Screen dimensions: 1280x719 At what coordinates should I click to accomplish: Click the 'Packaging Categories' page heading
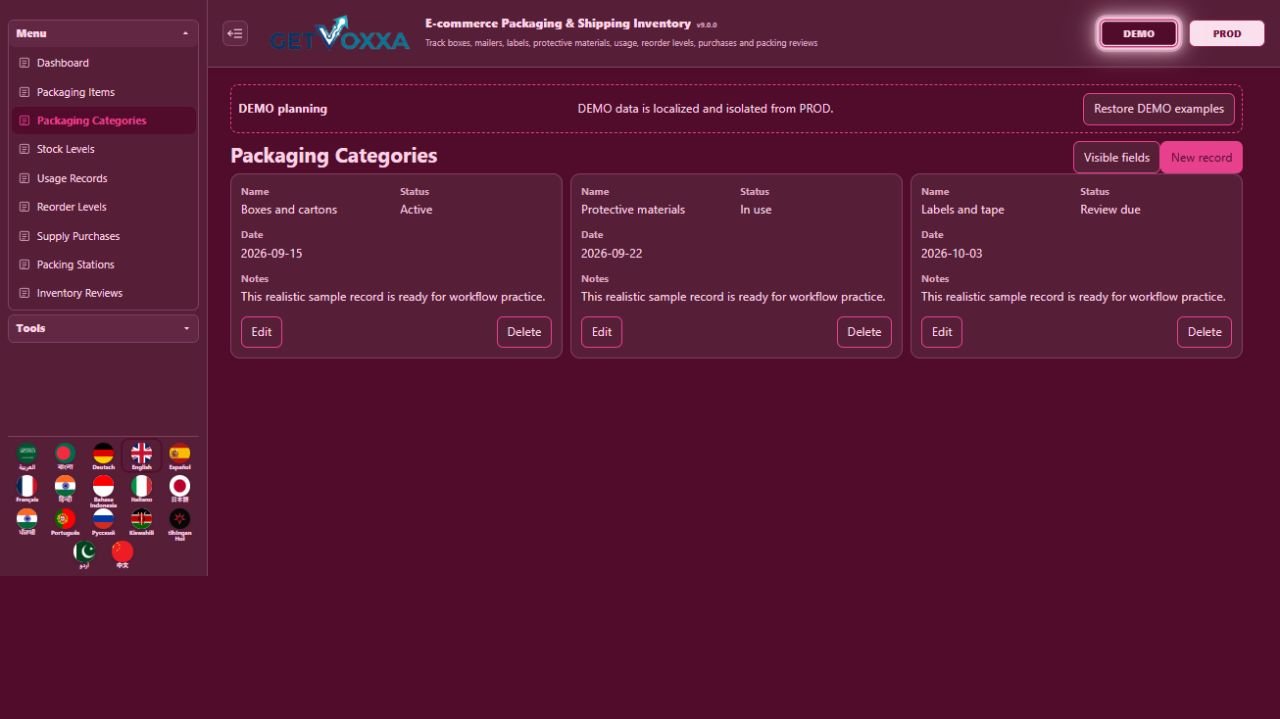click(334, 156)
